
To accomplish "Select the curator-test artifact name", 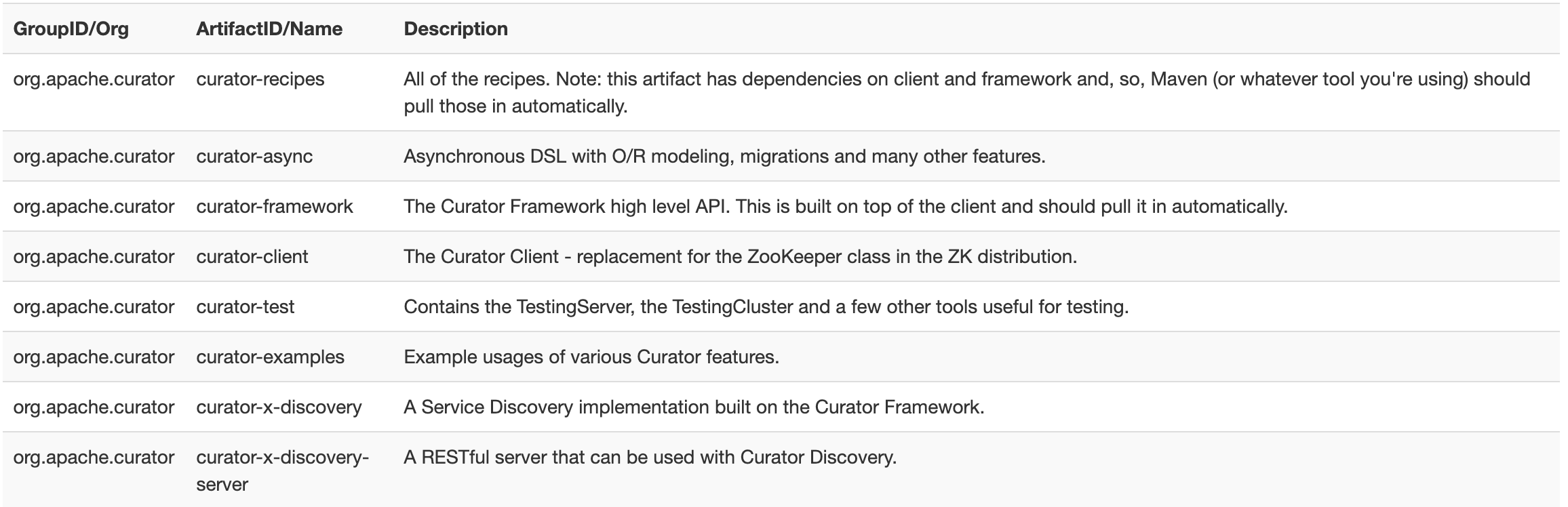I will (x=246, y=307).
